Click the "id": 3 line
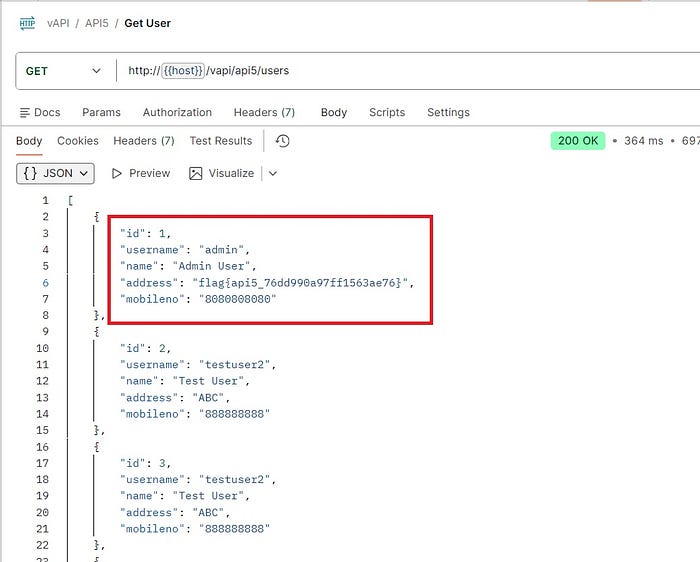700x562 pixels. point(144,463)
